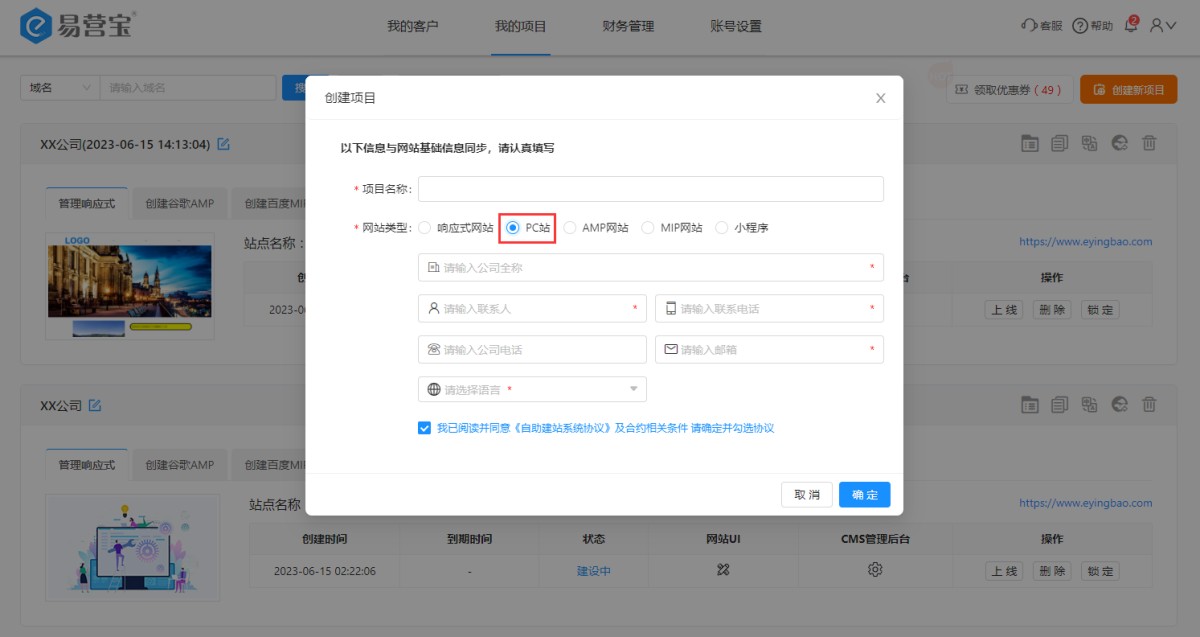1200x637 pixels.
Task: Open the 域名 search type dropdown
Action: [60, 88]
